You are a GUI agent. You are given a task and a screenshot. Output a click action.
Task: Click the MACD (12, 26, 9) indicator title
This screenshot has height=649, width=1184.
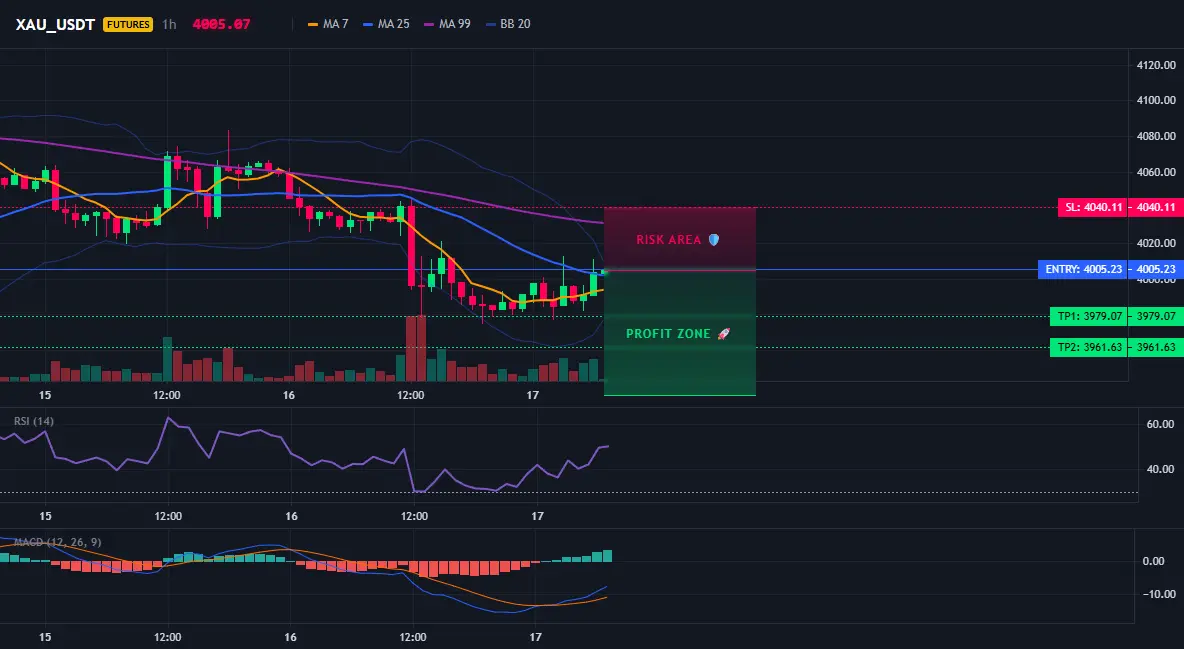(x=58, y=542)
